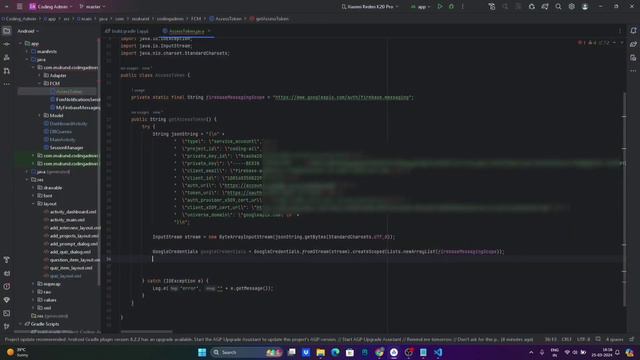Click the 4 spaces indent status widget
Image resolution: width=640 pixels, height=360 pixels.
[x=614, y=339]
